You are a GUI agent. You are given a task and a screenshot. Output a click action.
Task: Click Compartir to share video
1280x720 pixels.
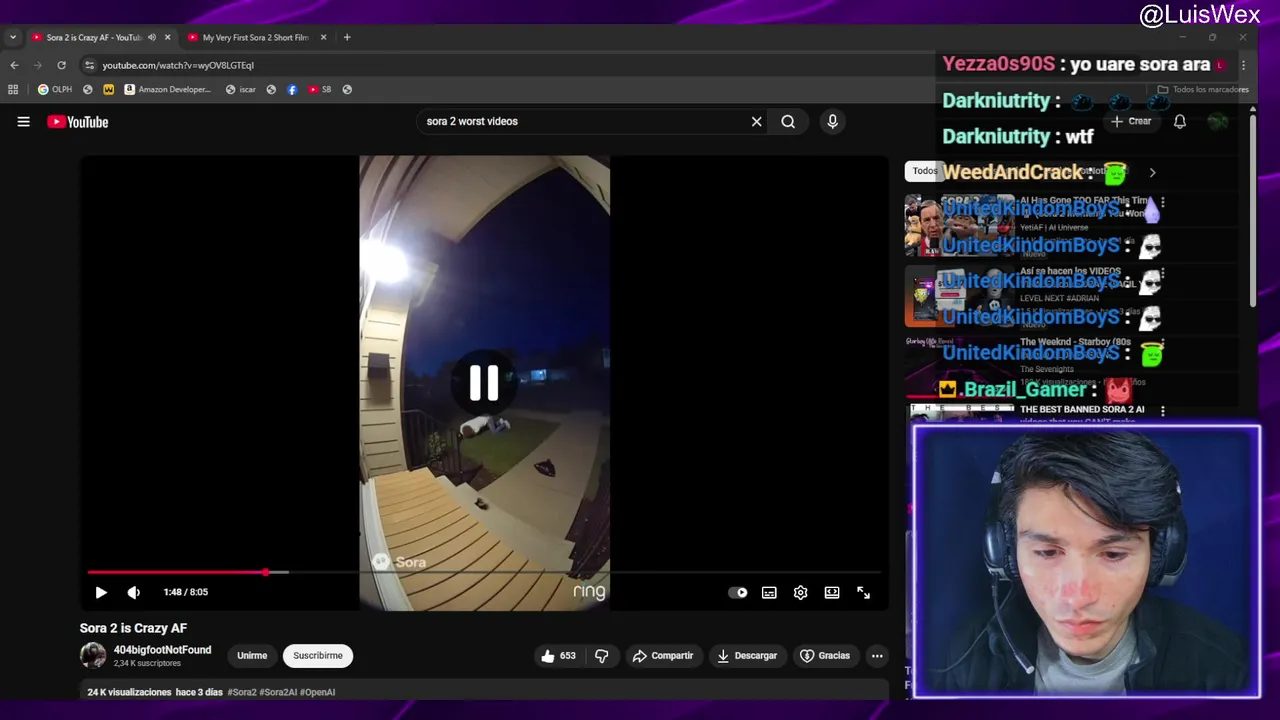[662, 656]
